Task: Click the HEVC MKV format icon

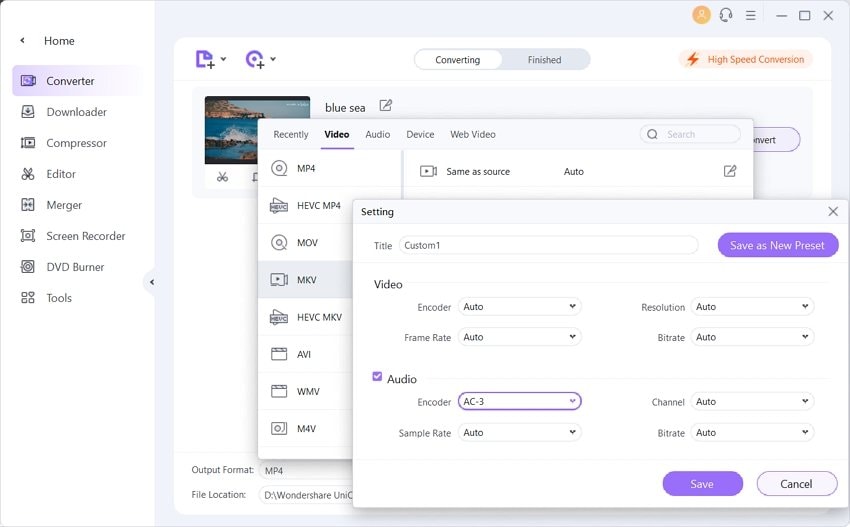Action: tap(279, 317)
